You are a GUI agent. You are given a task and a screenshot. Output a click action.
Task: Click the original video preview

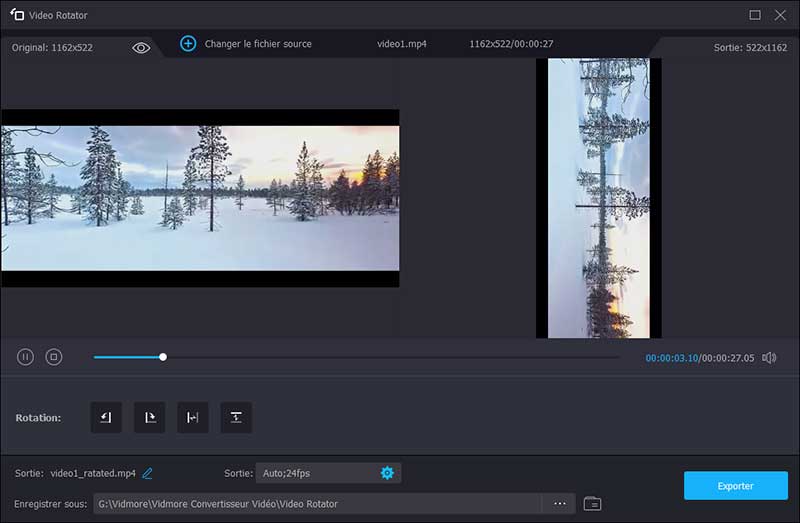pos(200,198)
